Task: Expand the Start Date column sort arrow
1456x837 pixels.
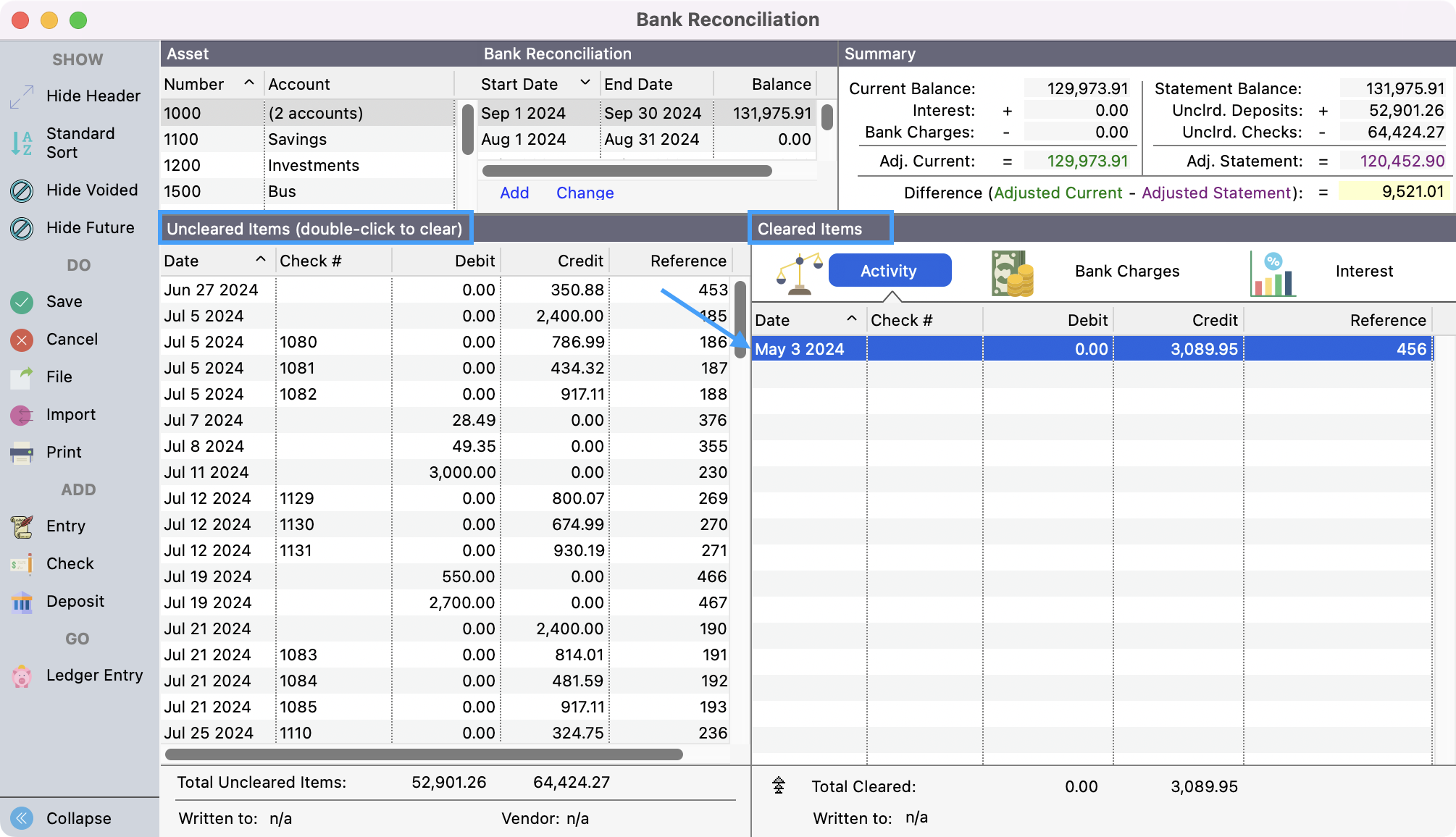Action: [x=585, y=83]
